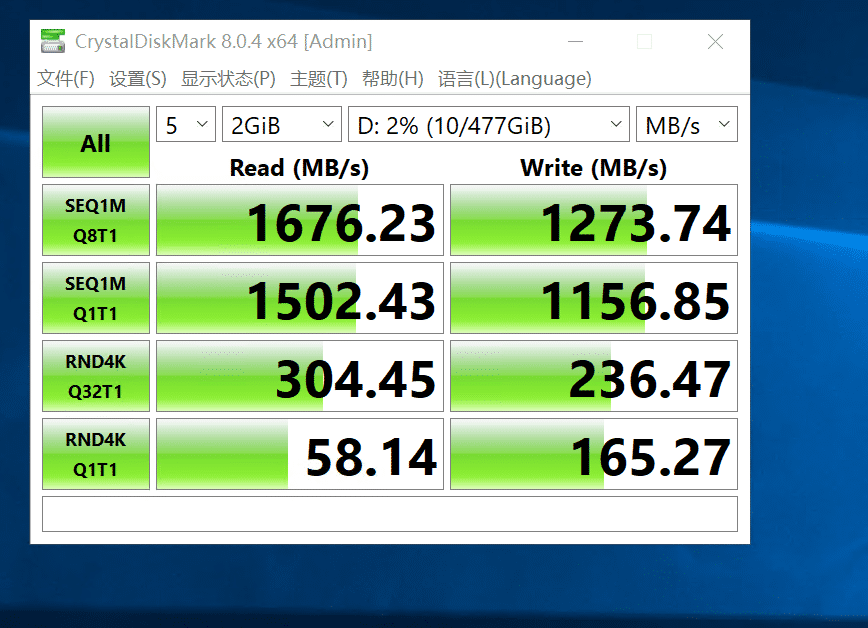Start the SEQ1M Q1T1 benchmark
Screen dimensions: 868x628
pos(96,298)
